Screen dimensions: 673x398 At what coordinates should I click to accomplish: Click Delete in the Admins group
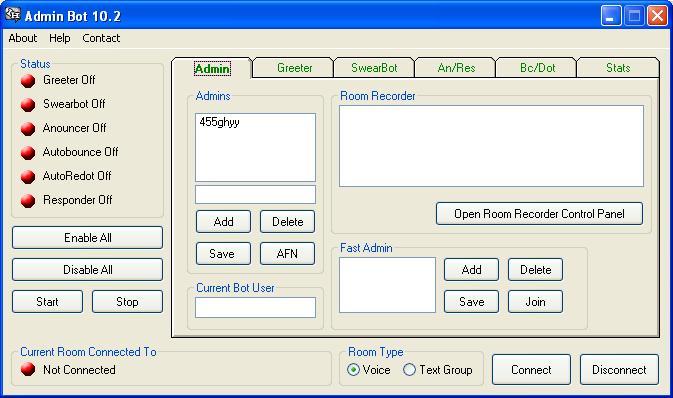click(x=287, y=222)
